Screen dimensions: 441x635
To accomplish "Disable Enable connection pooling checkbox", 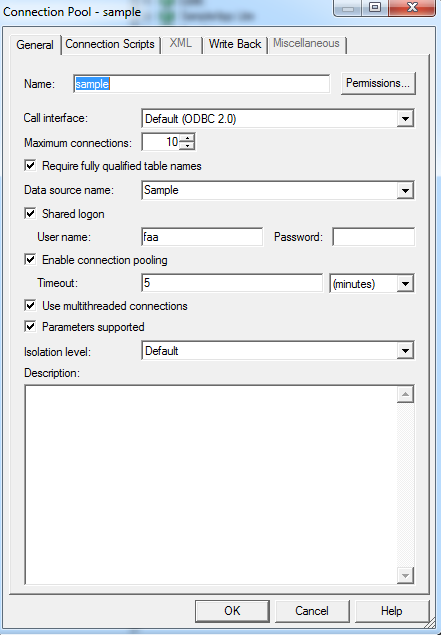I will tap(30, 259).
